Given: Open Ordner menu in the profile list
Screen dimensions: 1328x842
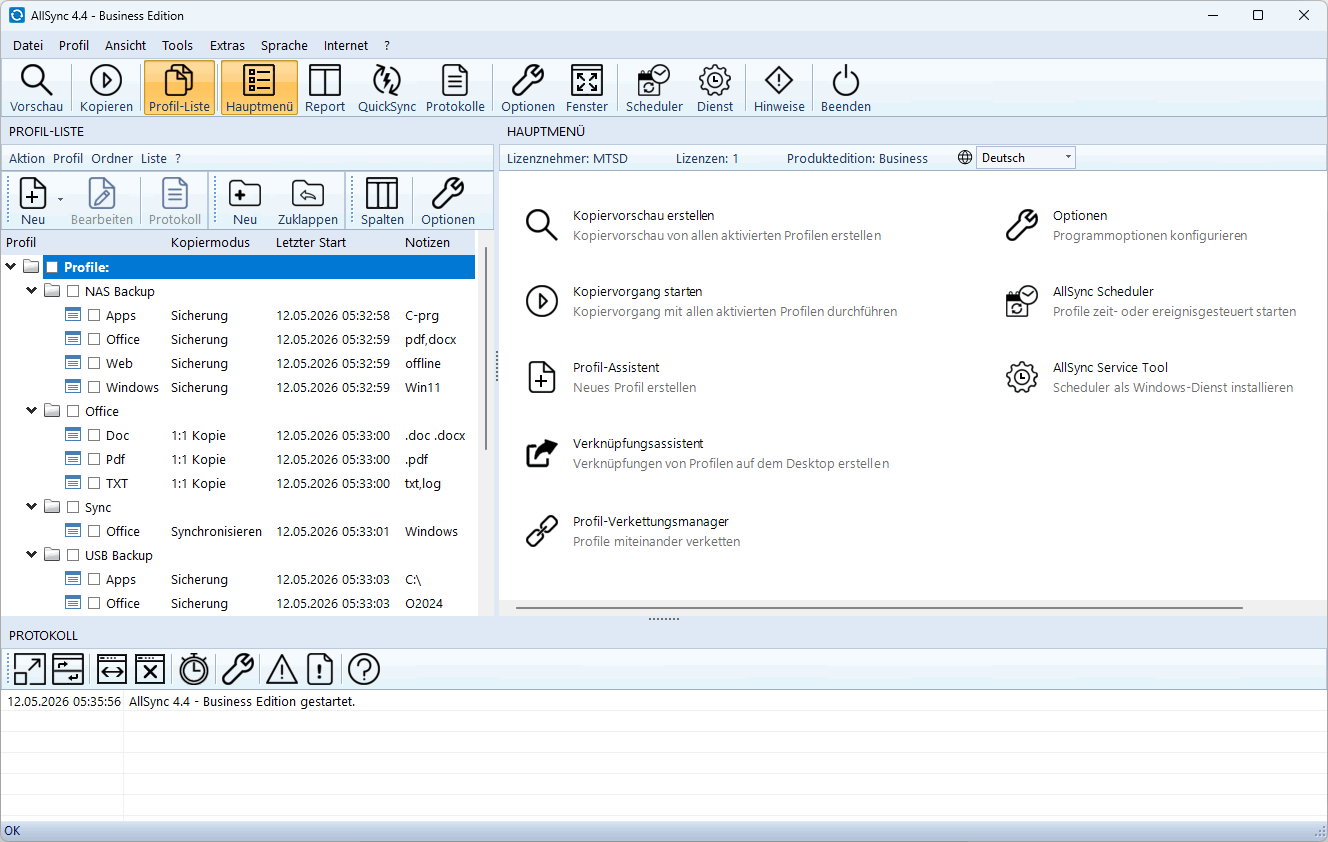Looking at the screenshot, I should coord(112,158).
